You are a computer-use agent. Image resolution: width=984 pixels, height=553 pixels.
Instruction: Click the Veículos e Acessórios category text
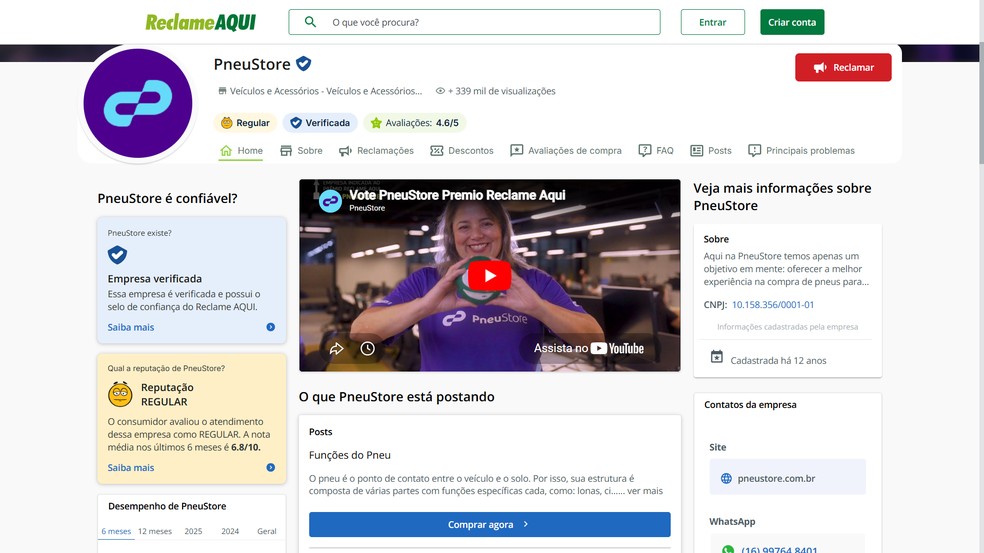pyautogui.click(x=326, y=91)
